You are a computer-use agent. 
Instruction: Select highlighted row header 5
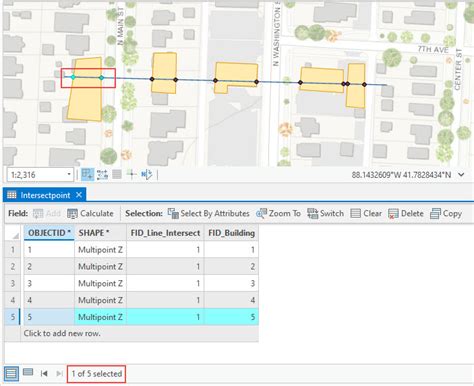(13, 317)
